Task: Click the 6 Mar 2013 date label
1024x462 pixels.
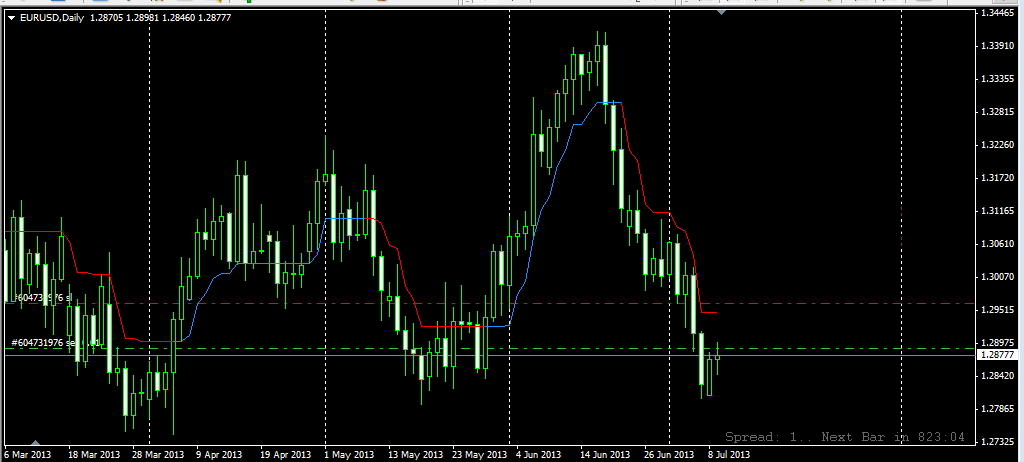Action: tap(27, 454)
